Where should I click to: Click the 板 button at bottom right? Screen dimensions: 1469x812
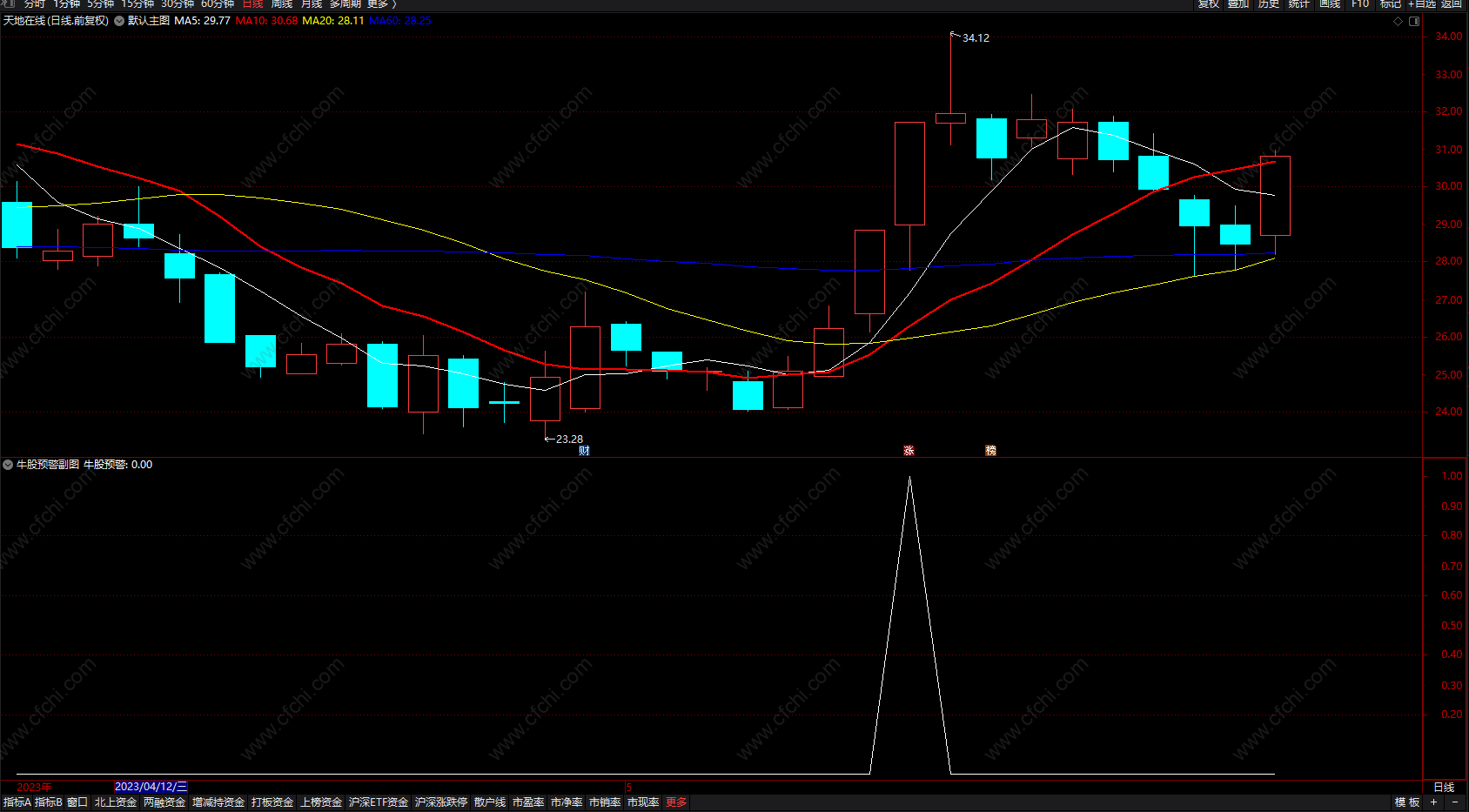click(1414, 802)
